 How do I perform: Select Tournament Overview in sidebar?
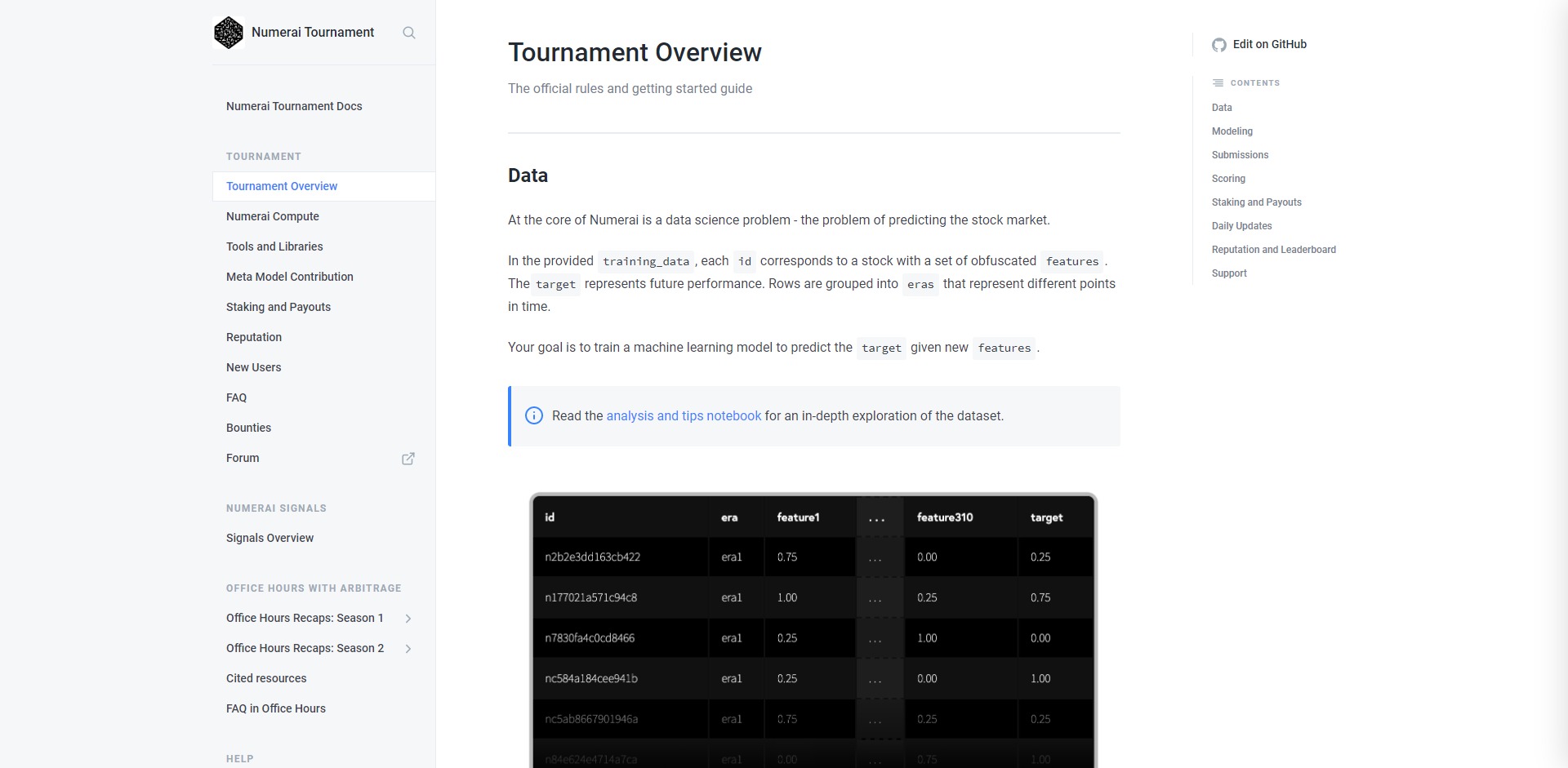(x=323, y=186)
